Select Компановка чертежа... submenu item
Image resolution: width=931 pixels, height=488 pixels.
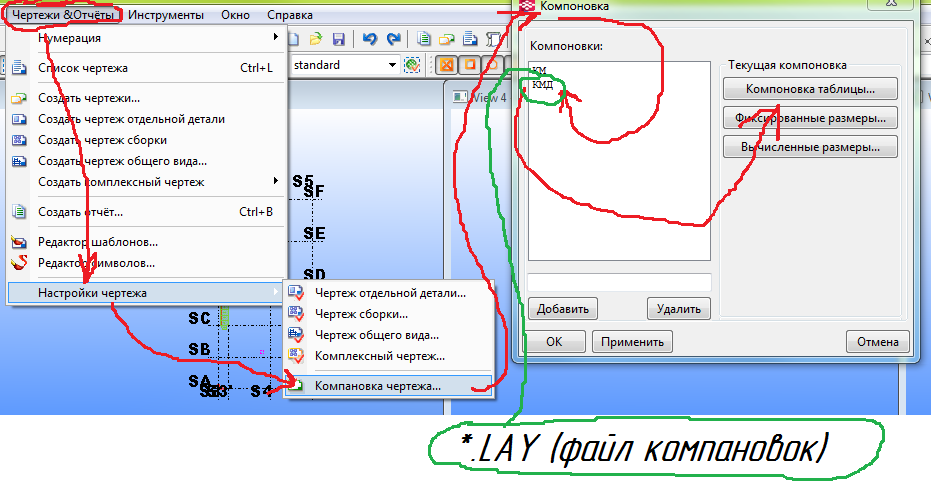[x=388, y=386]
